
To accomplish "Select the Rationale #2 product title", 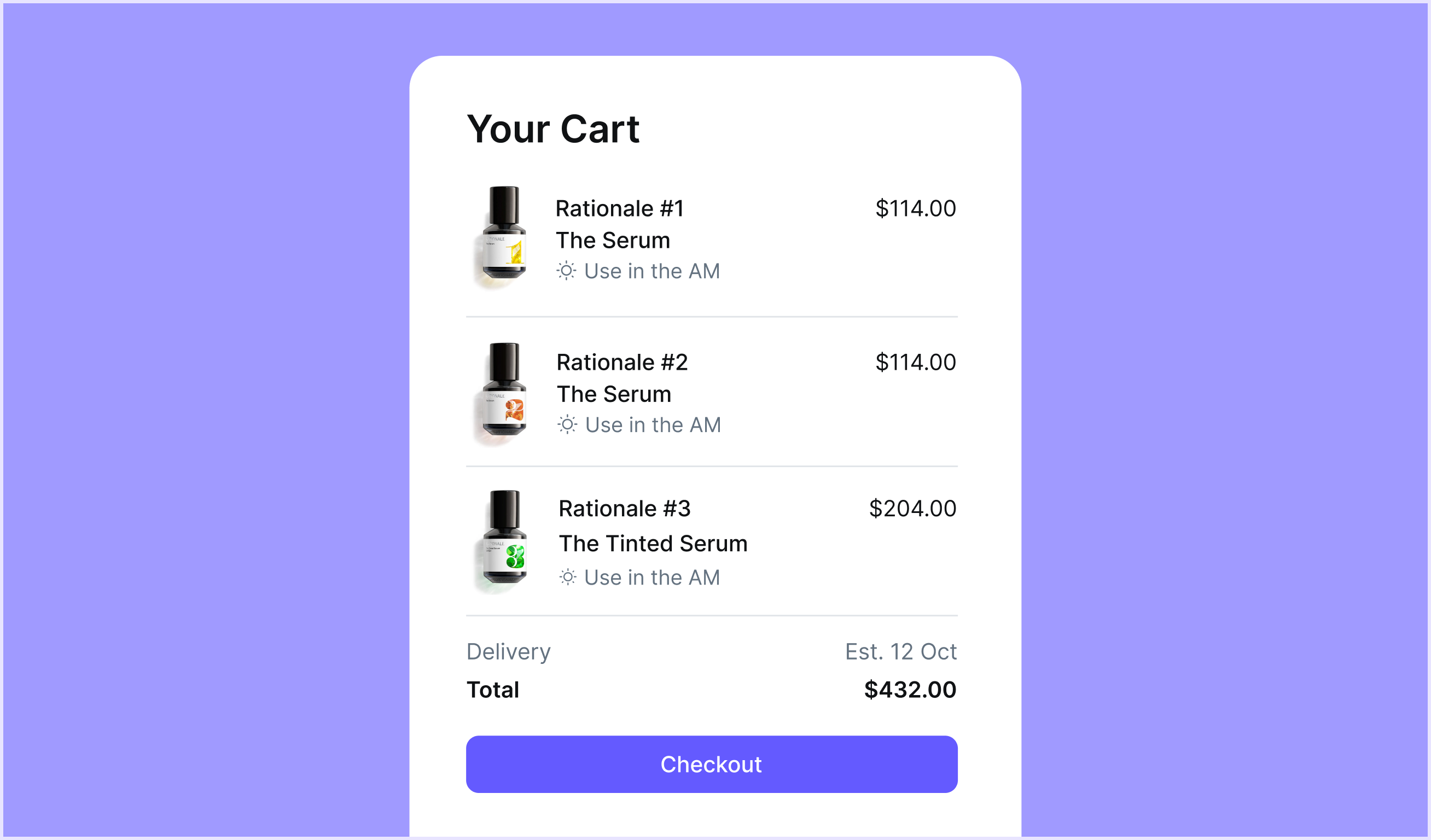I will click(x=622, y=362).
